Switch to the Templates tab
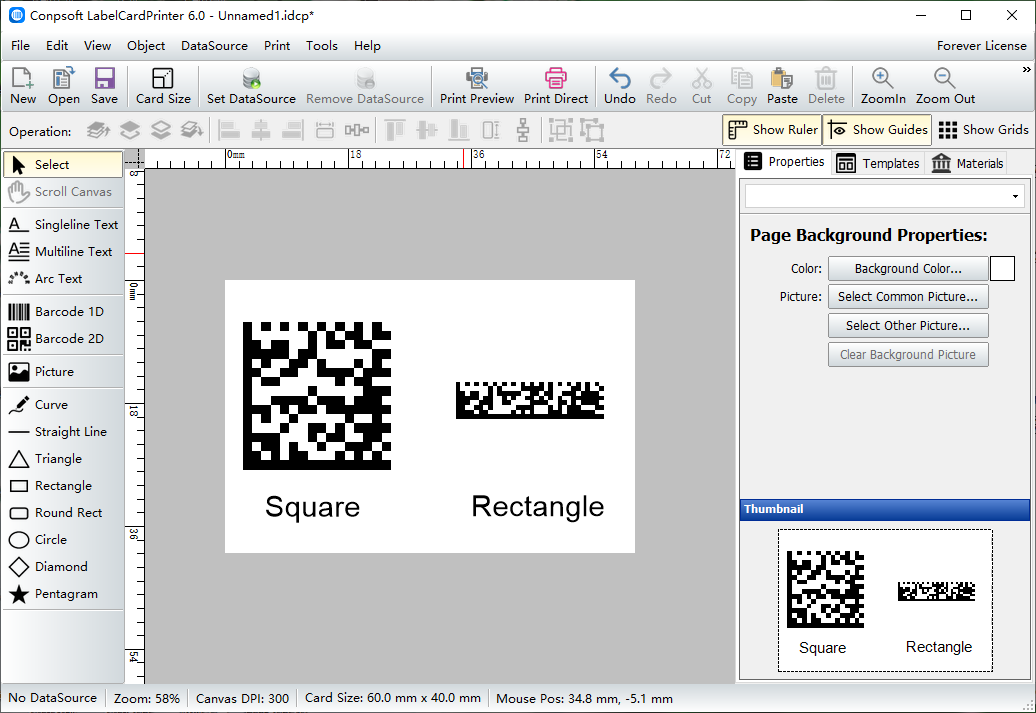The height and width of the screenshot is (713, 1036). [x=878, y=163]
